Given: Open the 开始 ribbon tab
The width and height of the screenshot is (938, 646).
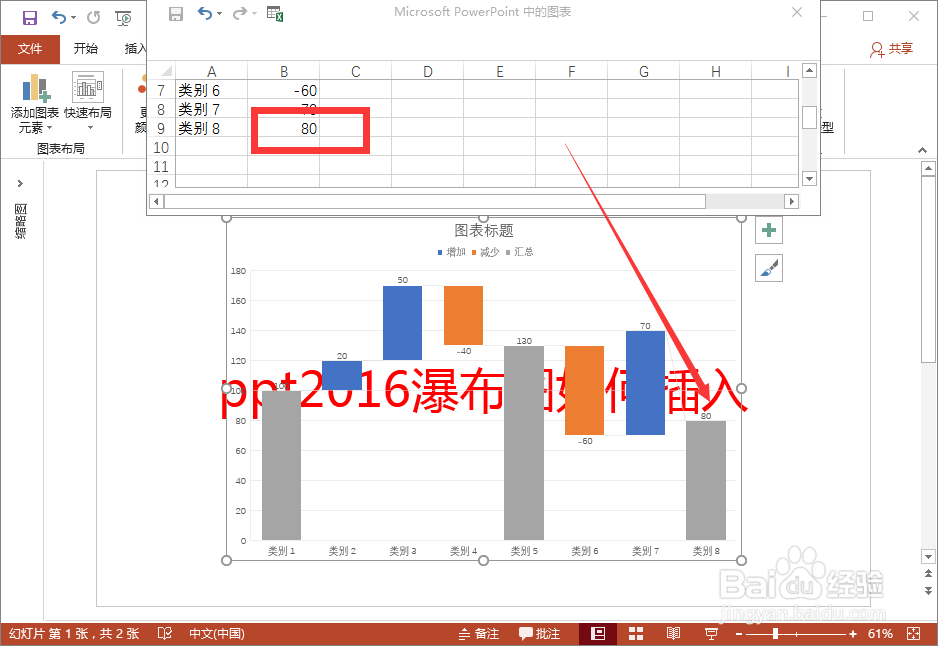Looking at the screenshot, I should point(86,49).
